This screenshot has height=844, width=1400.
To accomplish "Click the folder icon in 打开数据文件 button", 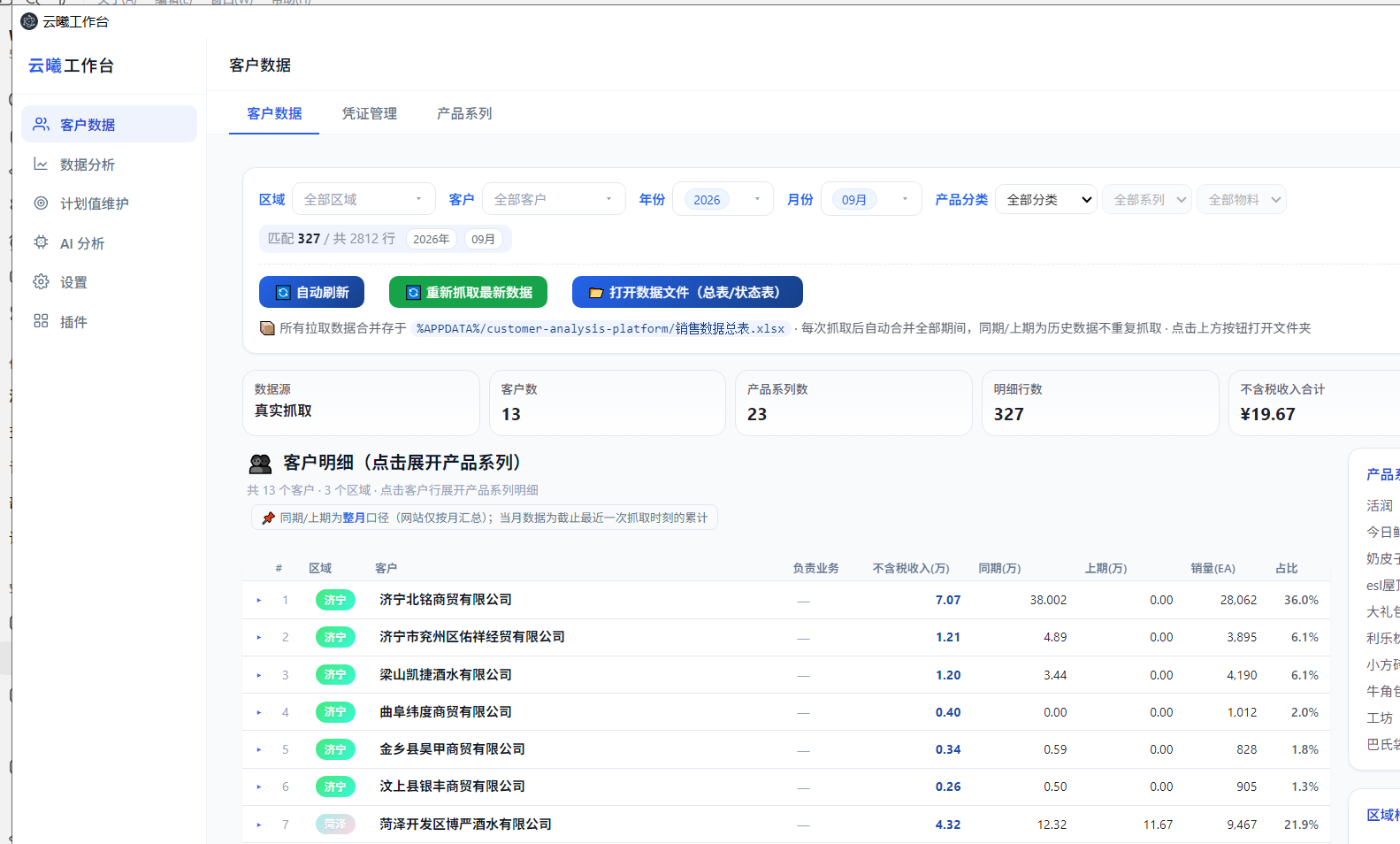I will [x=596, y=293].
